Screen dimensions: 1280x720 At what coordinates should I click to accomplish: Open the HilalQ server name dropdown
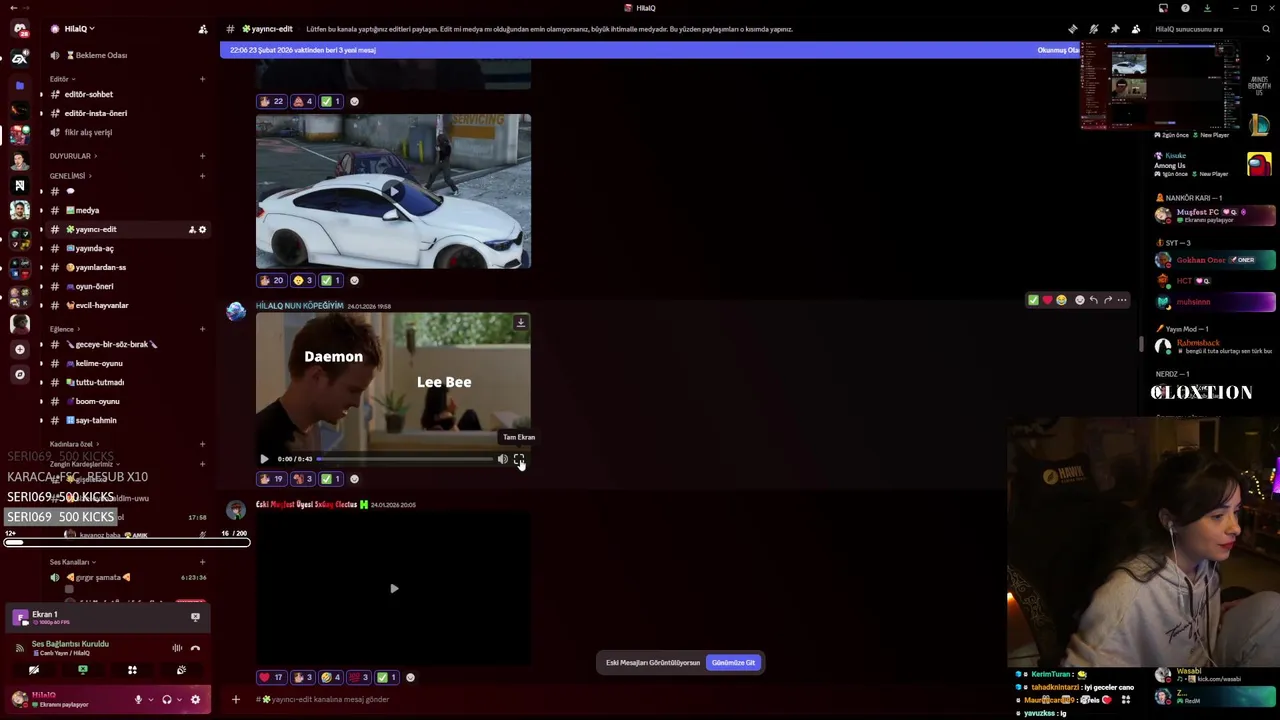[80, 29]
